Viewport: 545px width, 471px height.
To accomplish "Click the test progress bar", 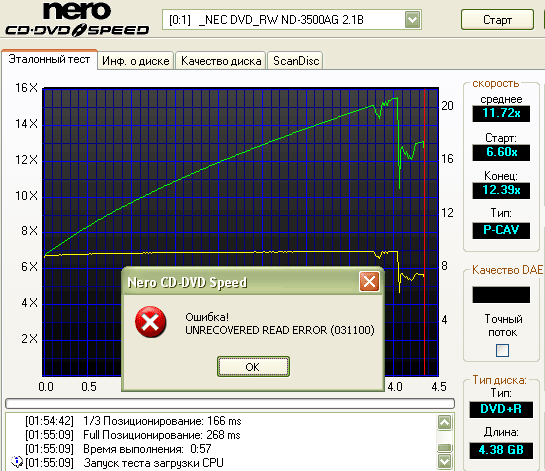I will coord(230,403).
